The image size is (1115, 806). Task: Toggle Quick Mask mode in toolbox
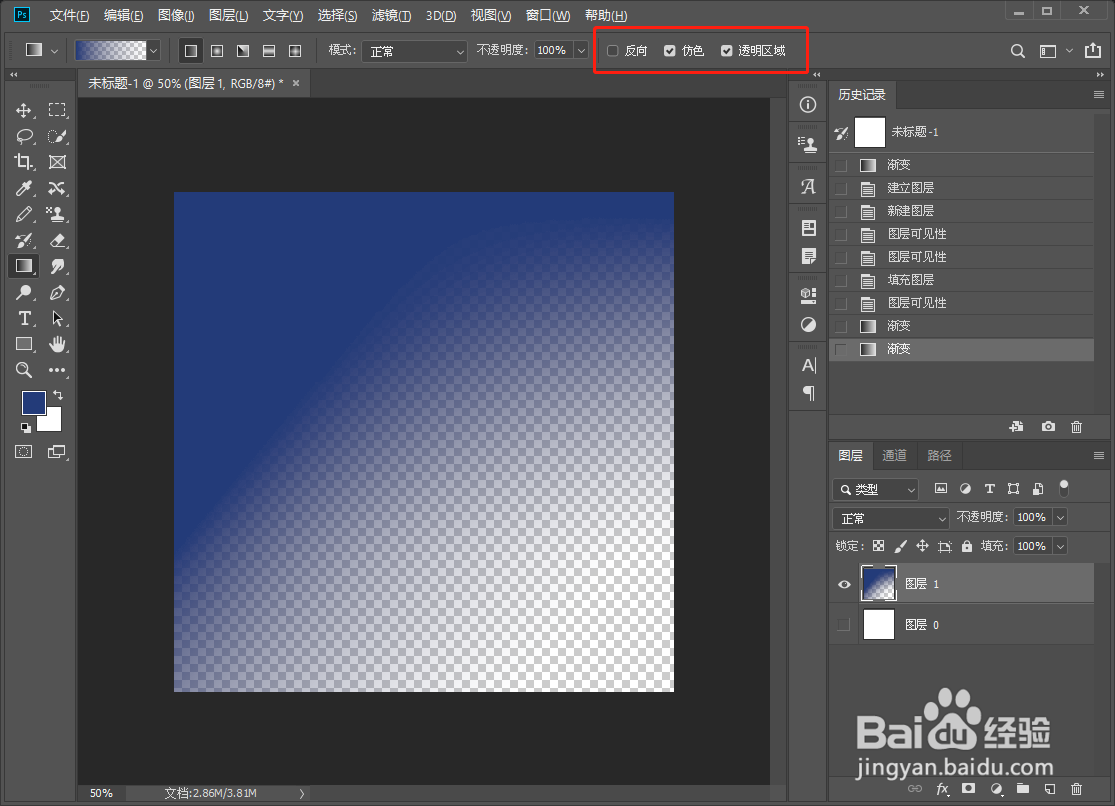pyautogui.click(x=23, y=452)
